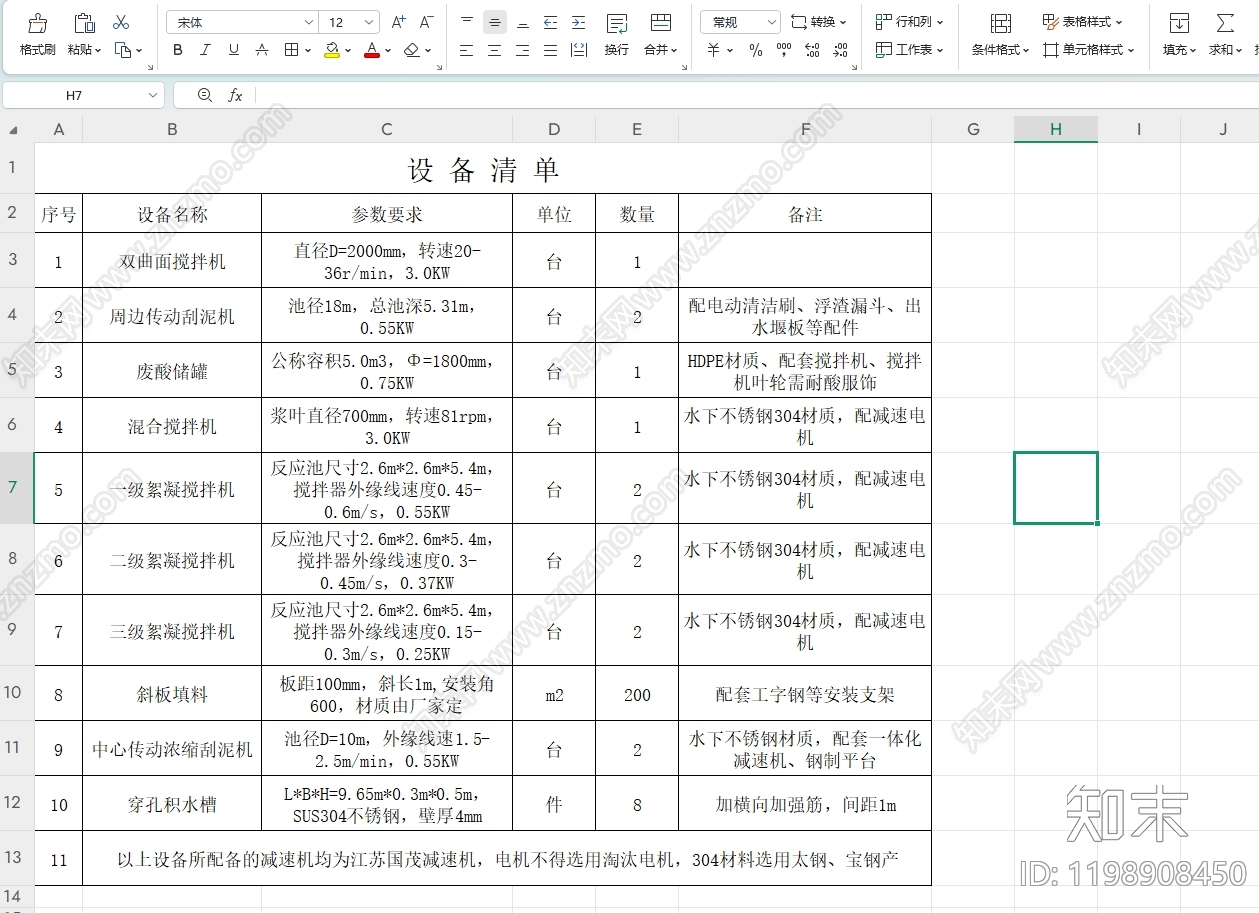Open Table Styles (表格样式) menu
Image resolution: width=1259 pixels, height=913 pixels.
tap(1082, 22)
